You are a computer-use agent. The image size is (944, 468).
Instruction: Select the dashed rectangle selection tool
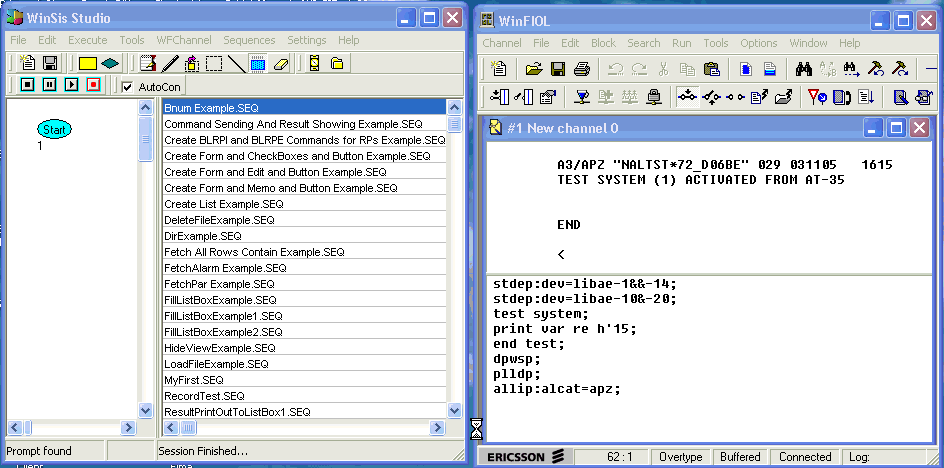[x=214, y=63]
